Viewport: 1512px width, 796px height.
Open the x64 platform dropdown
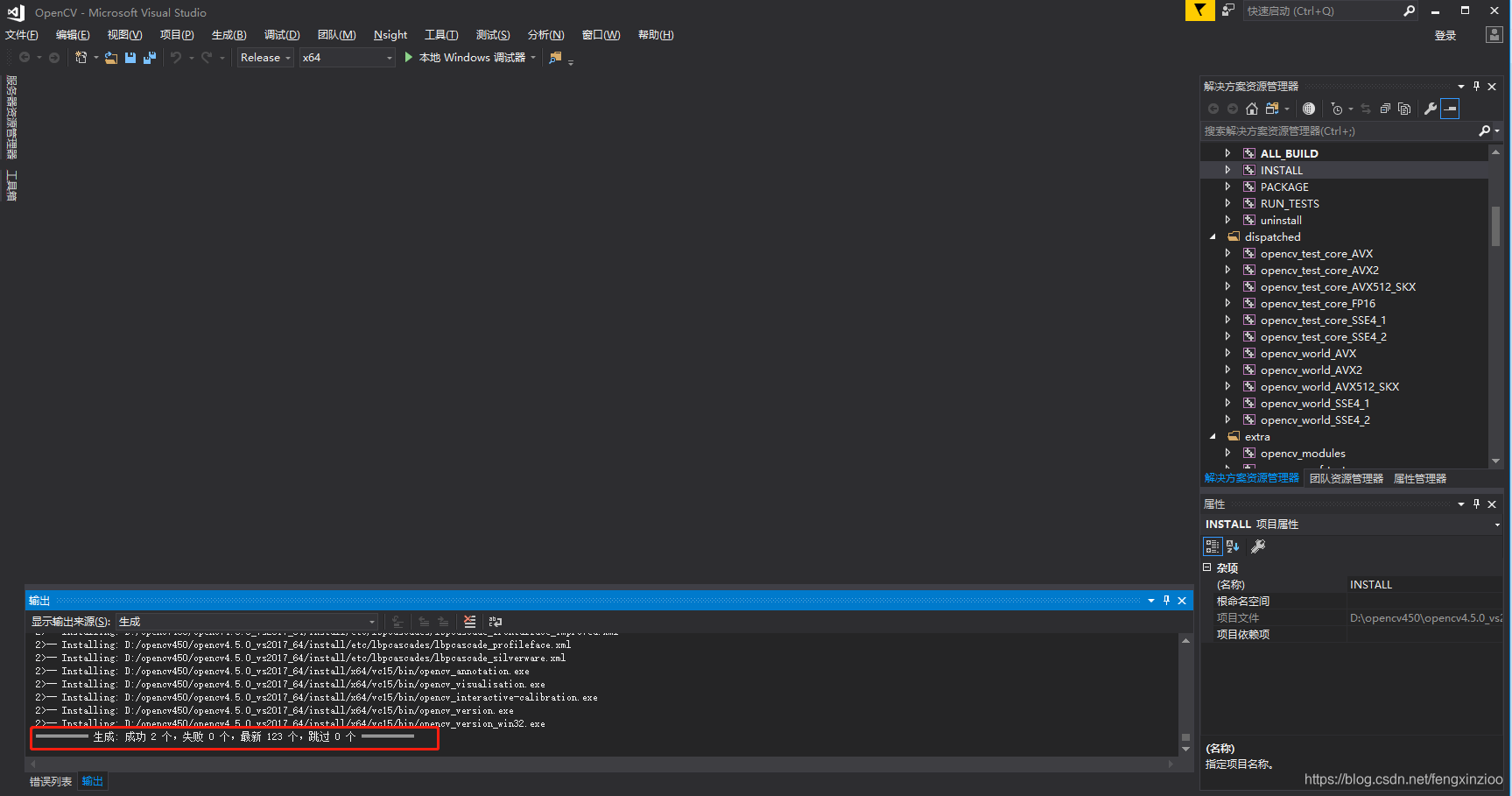(x=348, y=58)
